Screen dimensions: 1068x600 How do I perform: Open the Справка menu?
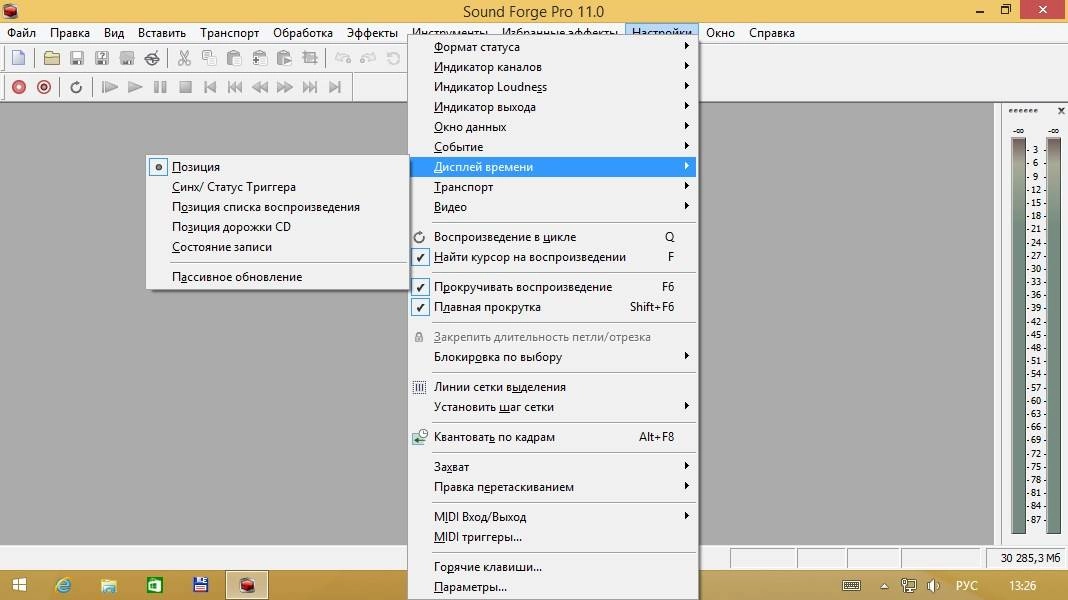(x=772, y=33)
